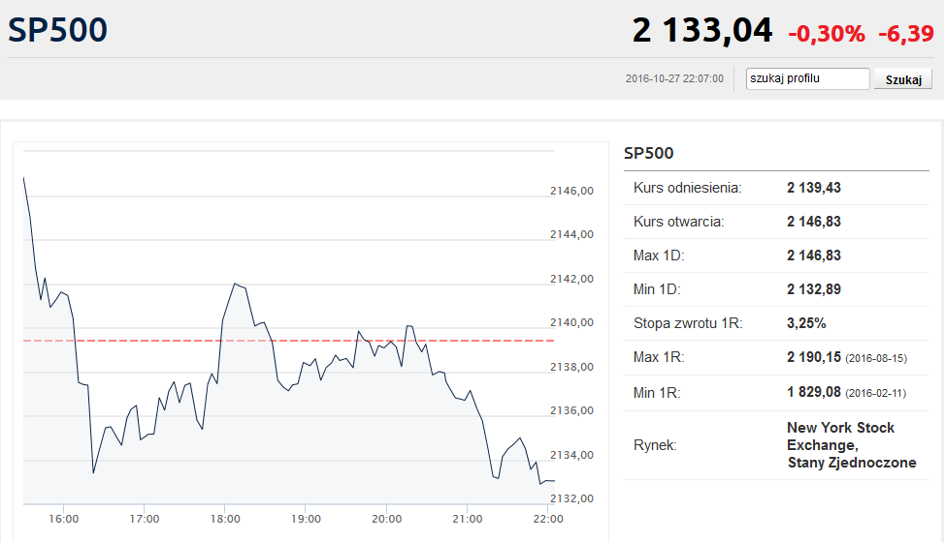This screenshot has height=542, width=945.
Task: Click the Max 1D row value
Action: click(814, 255)
